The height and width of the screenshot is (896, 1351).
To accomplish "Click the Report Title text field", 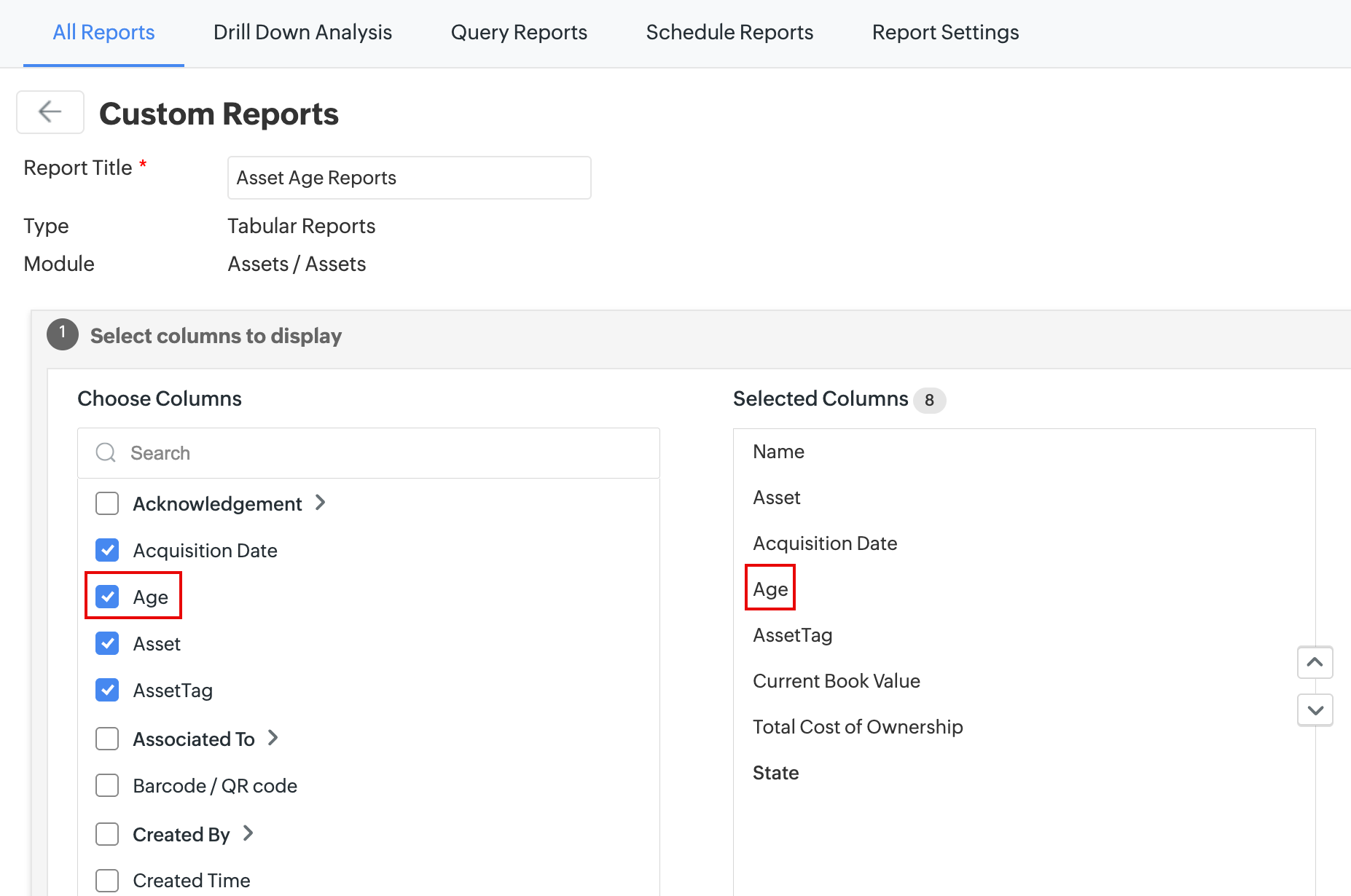I will pos(409,178).
